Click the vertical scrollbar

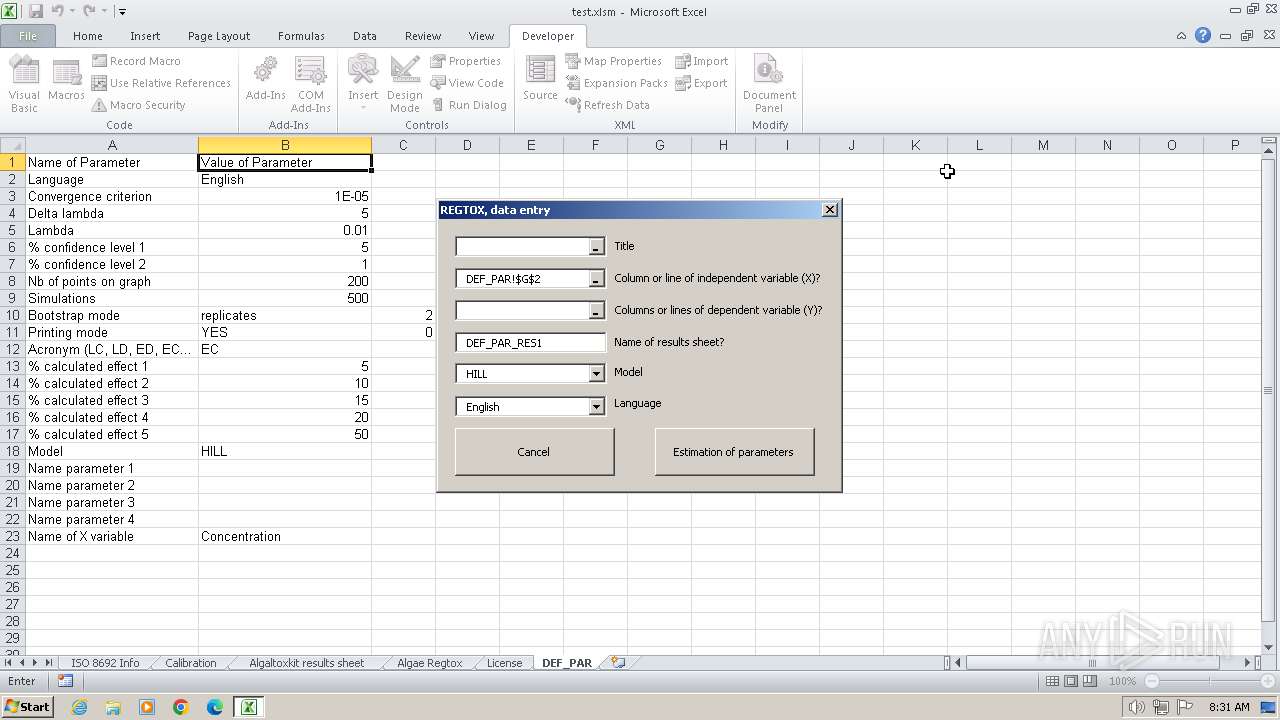pos(1270,390)
